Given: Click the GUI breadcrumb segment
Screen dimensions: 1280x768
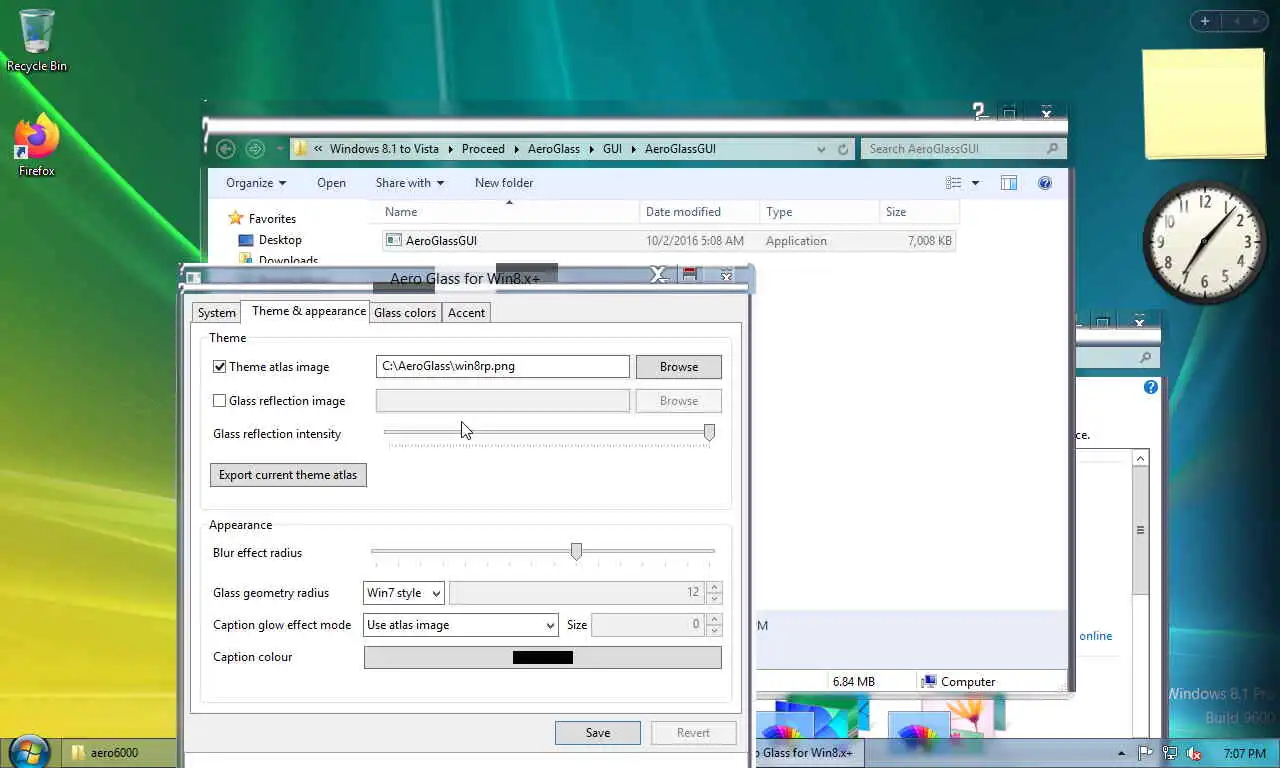Looking at the screenshot, I should tap(612, 149).
